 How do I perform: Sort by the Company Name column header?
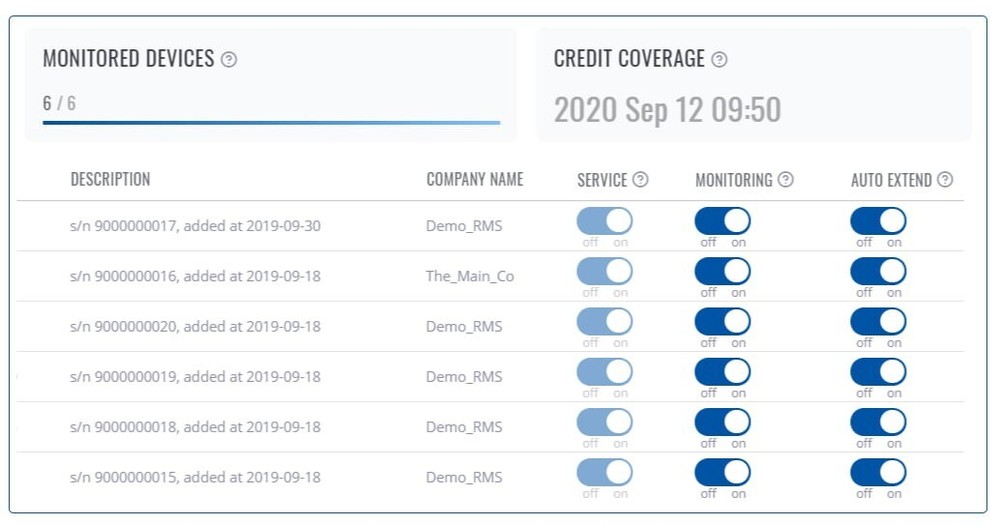pyautogui.click(x=474, y=179)
